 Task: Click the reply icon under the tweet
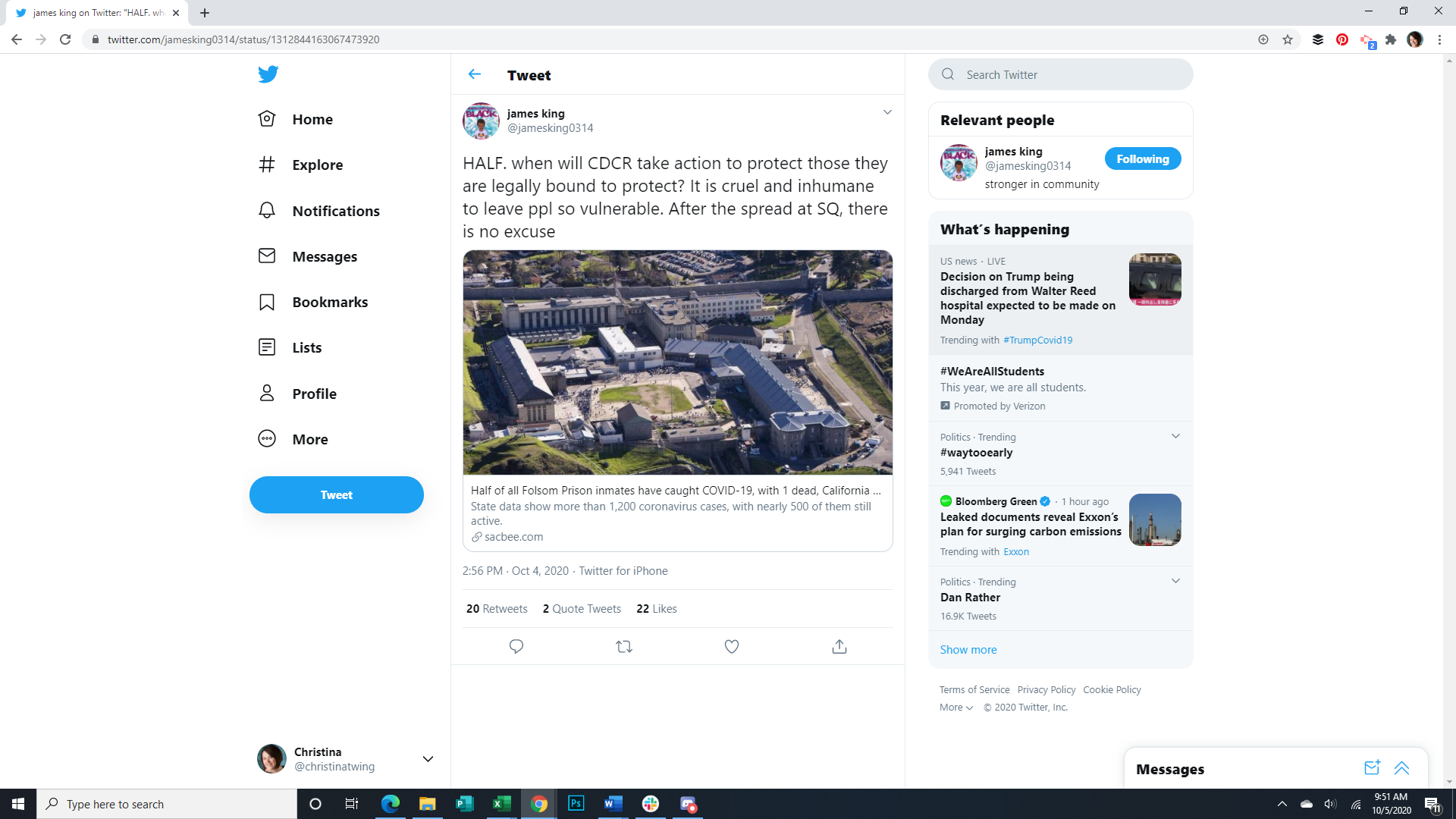coord(516,646)
